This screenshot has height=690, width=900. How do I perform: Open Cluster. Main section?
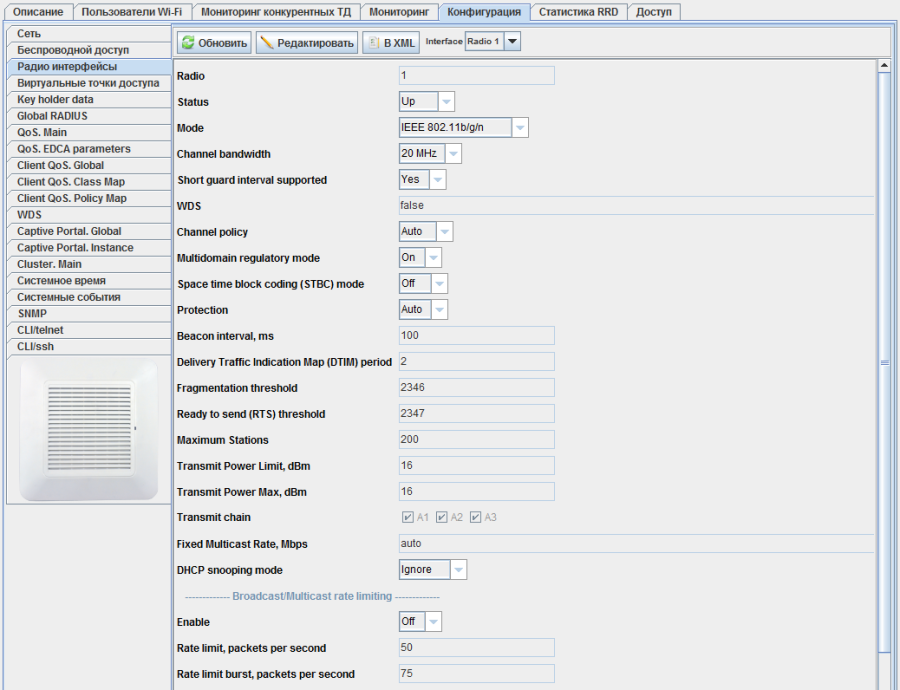89,264
